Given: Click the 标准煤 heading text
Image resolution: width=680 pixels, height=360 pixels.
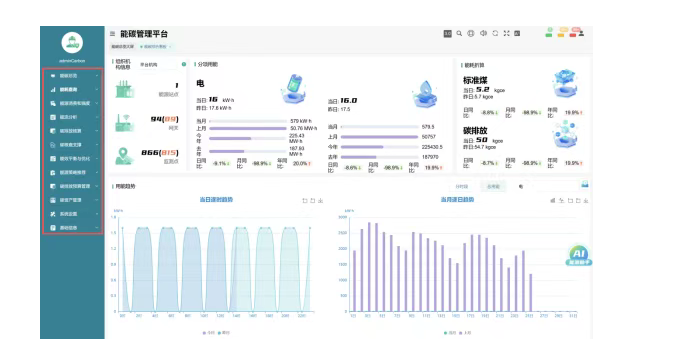Looking at the screenshot, I should pos(475,80).
